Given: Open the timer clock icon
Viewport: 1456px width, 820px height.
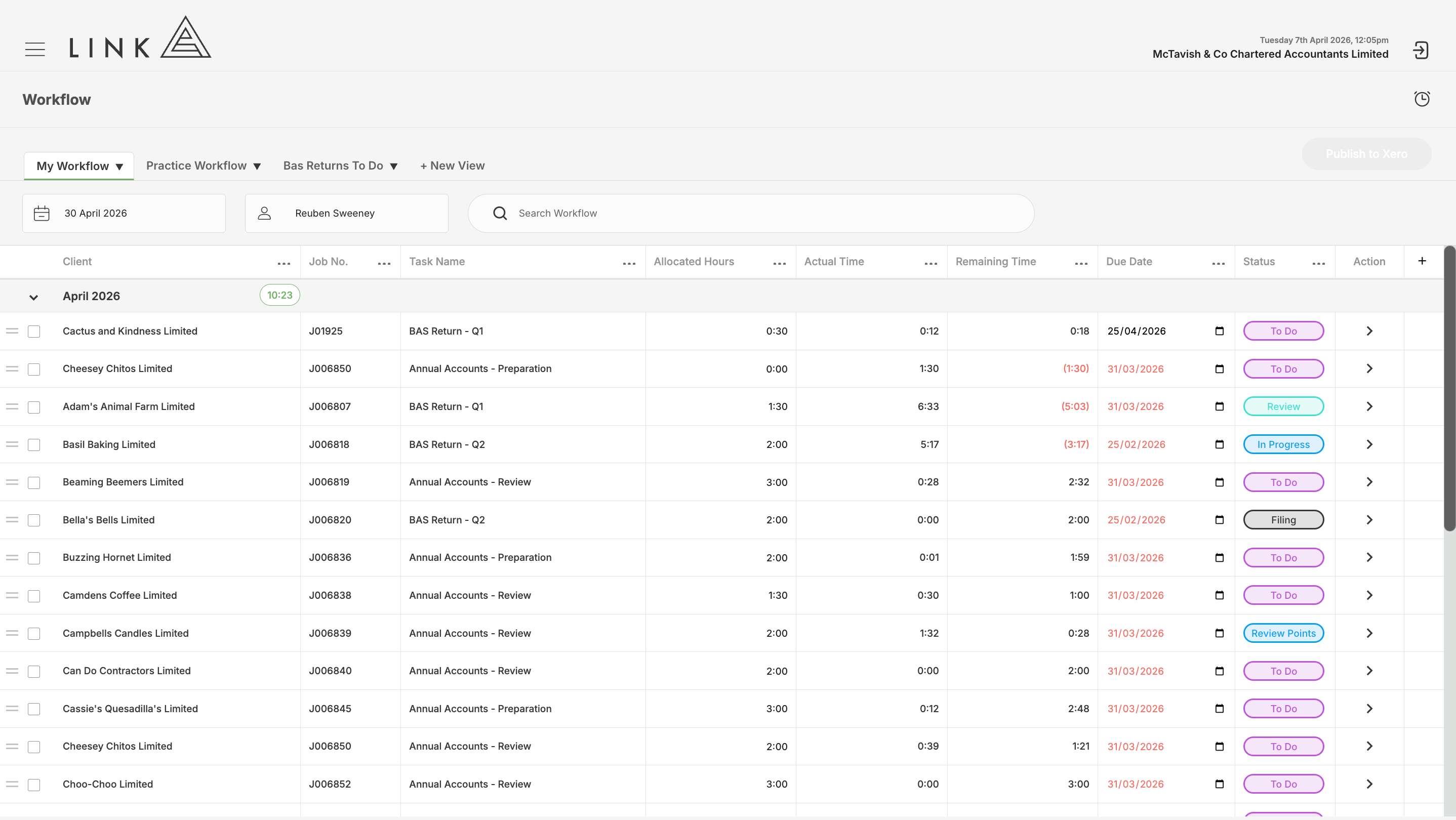Looking at the screenshot, I should [x=1422, y=99].
